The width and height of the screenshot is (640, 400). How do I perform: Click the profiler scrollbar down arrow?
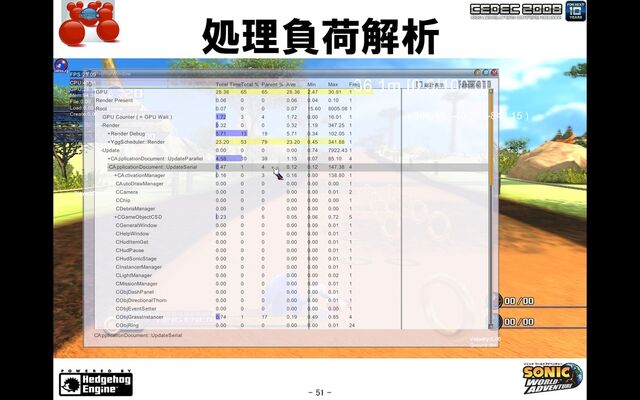491,326
